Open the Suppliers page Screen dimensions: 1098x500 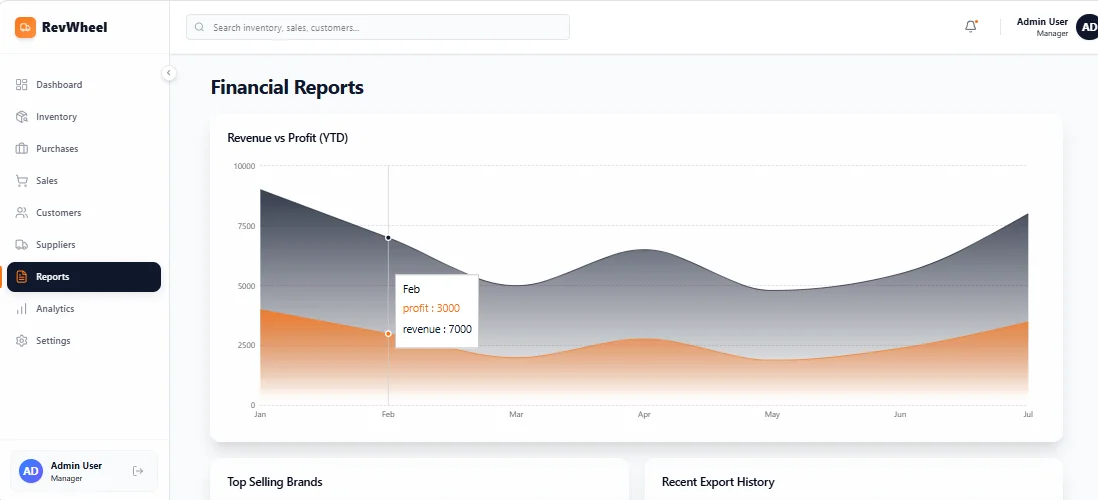tap(84, 244)
